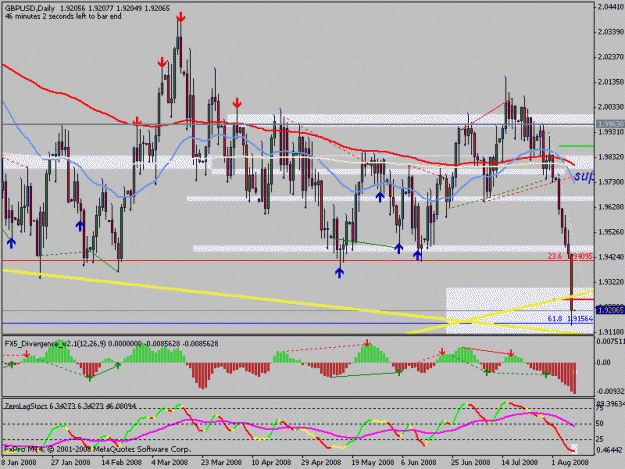The width and height of the screenshot is (625, 469).
Task: Click the 23 Mar 2008 date label
Action: pyautogui.click(x=221, y=462)
